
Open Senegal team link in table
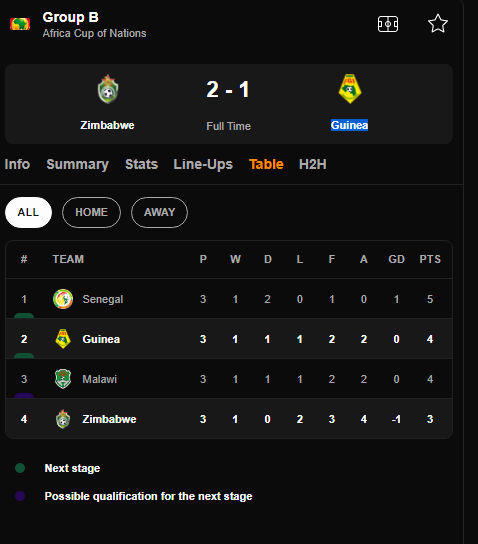tap(103, 299)
